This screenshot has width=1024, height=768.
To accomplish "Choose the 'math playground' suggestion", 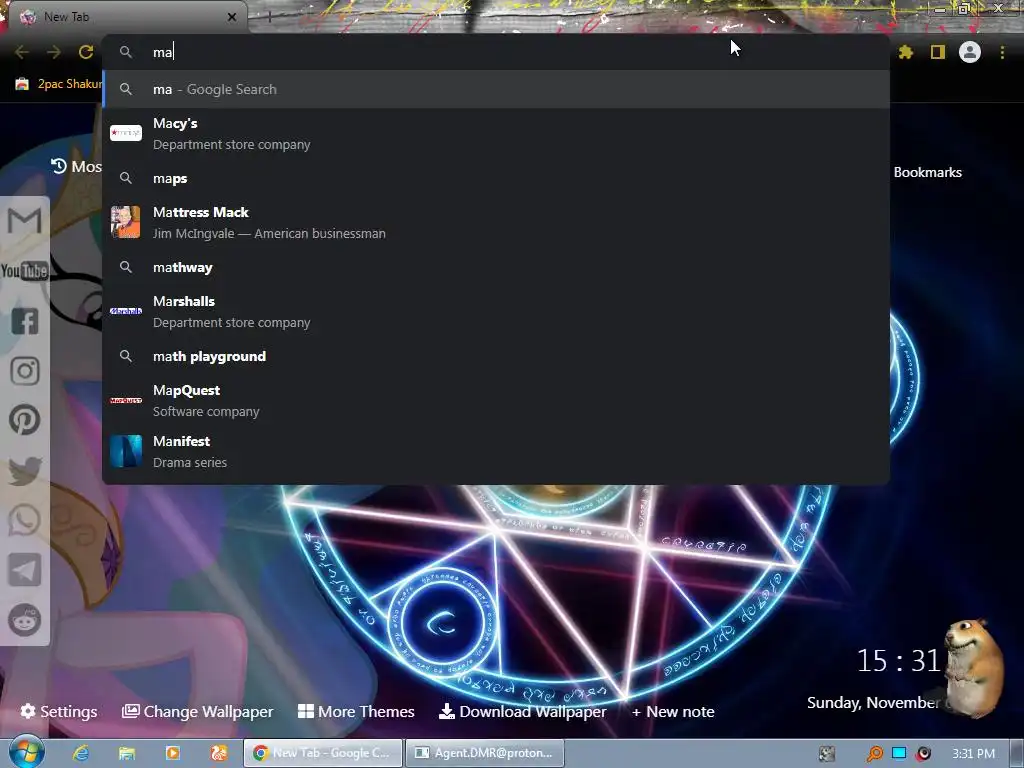I will [496, 356].
